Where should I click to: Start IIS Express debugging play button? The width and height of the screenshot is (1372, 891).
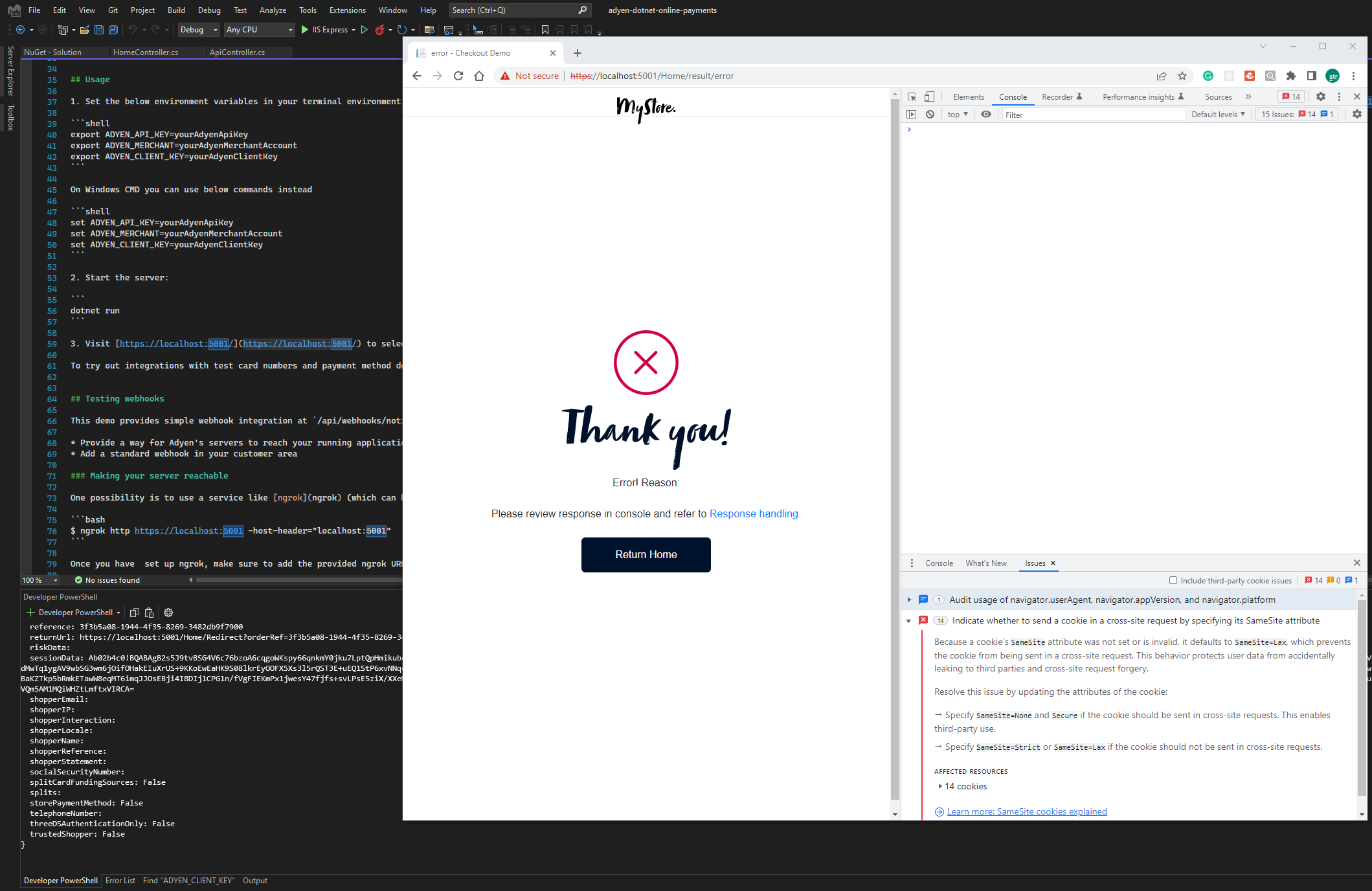pos(304,30)
